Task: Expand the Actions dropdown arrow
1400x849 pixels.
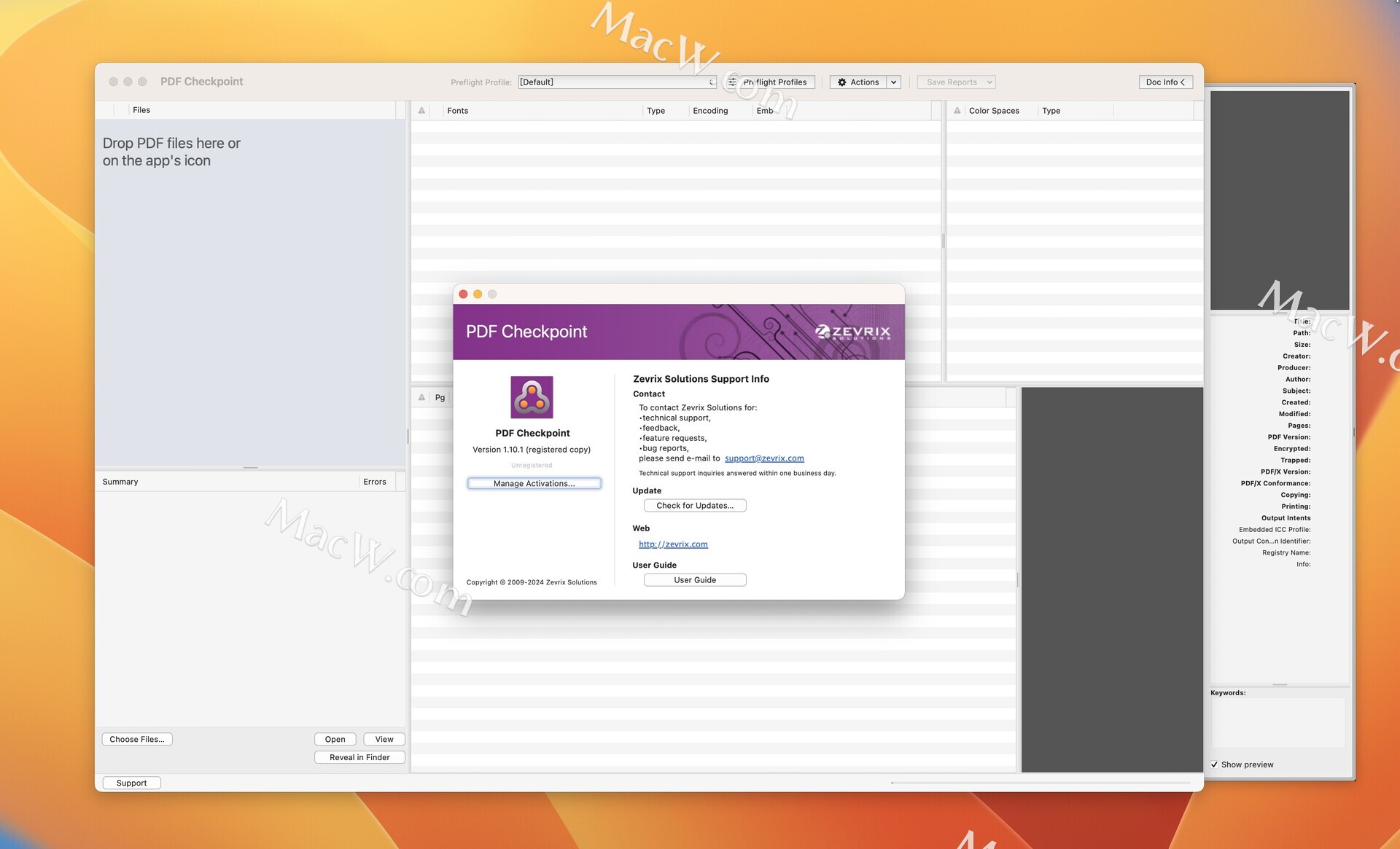Action: (x=893, y=82)
